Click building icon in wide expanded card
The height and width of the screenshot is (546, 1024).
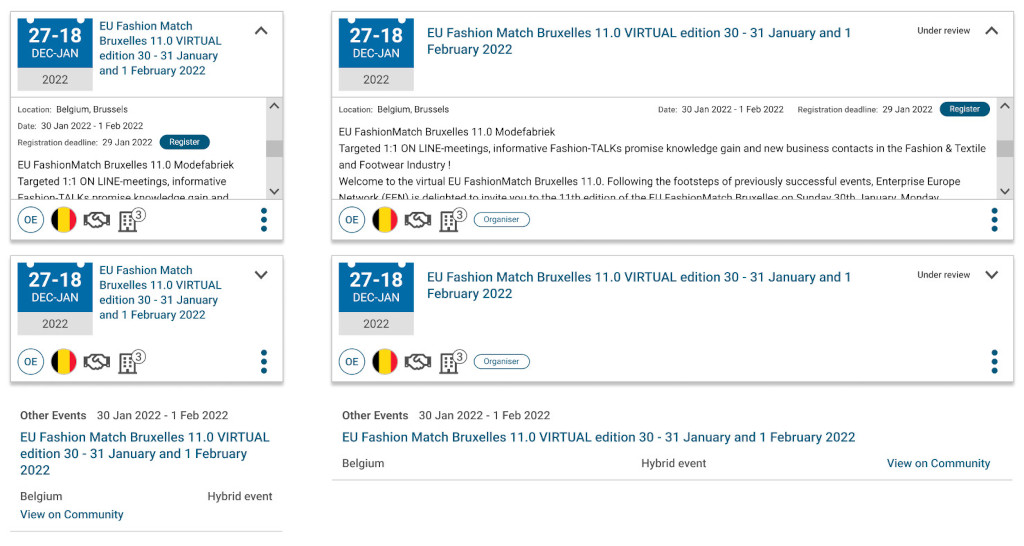tap(453, 220)
